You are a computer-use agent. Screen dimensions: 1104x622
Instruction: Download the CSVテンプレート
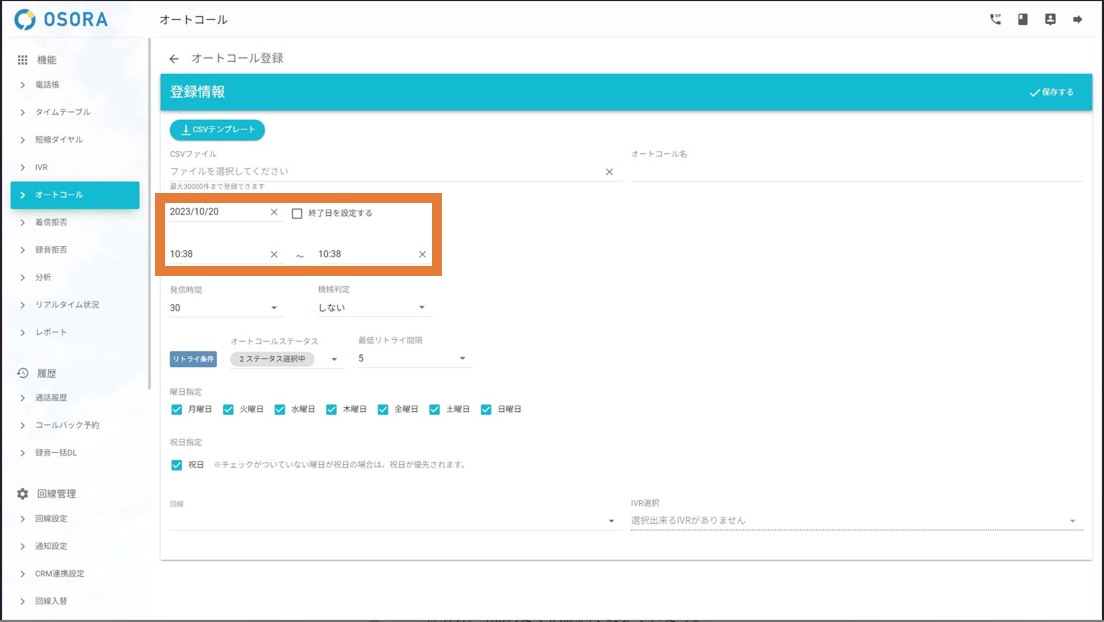(217, 130)
